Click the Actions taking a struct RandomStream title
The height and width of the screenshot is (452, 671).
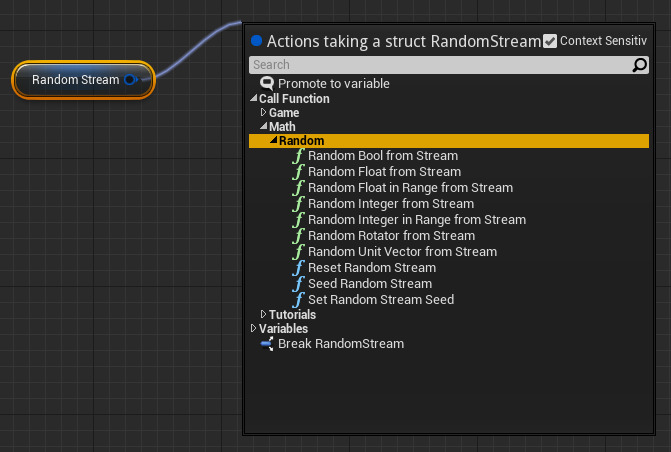click(x=404, y=42)
